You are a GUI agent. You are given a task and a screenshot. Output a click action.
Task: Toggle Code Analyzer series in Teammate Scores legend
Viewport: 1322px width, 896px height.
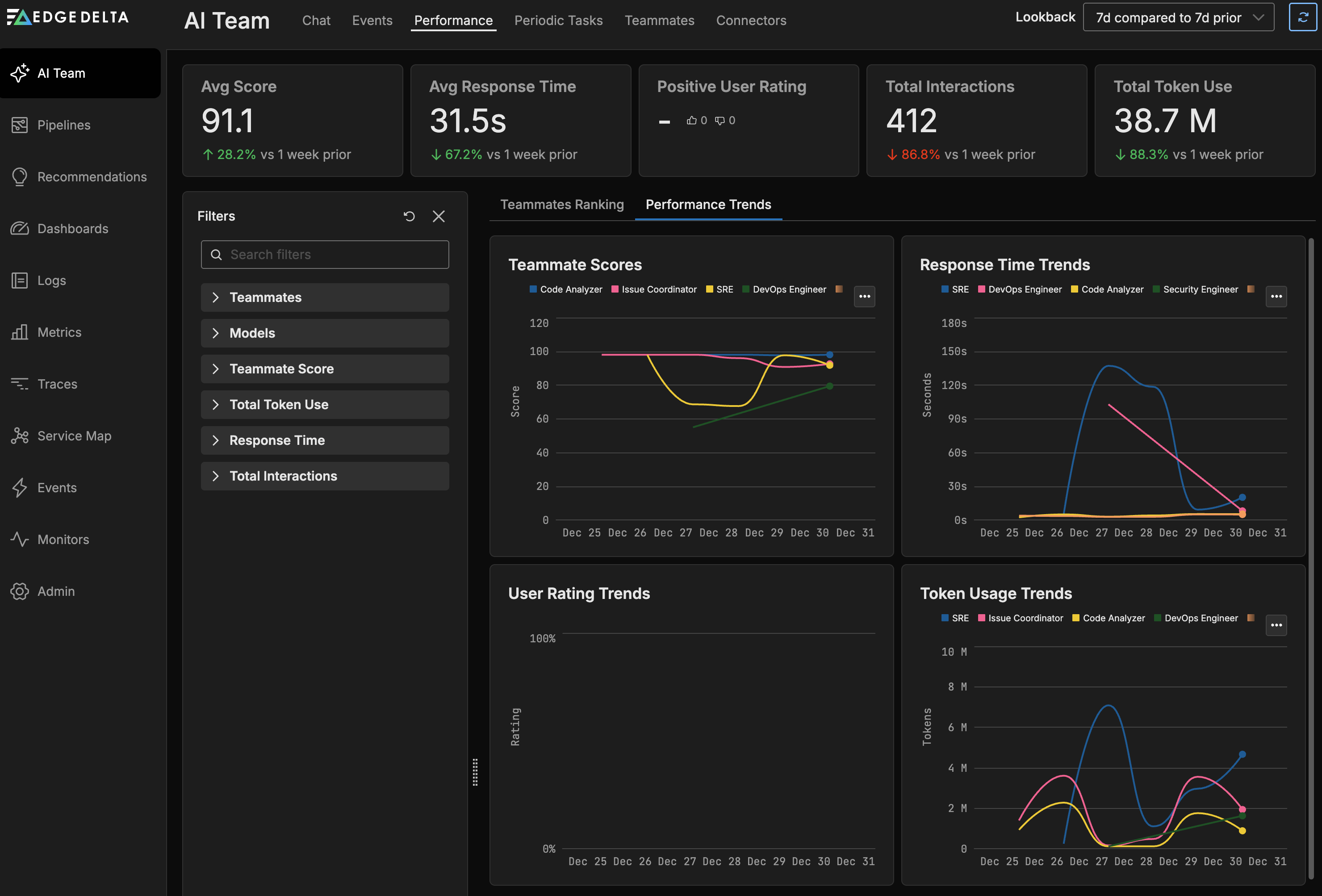570,289
